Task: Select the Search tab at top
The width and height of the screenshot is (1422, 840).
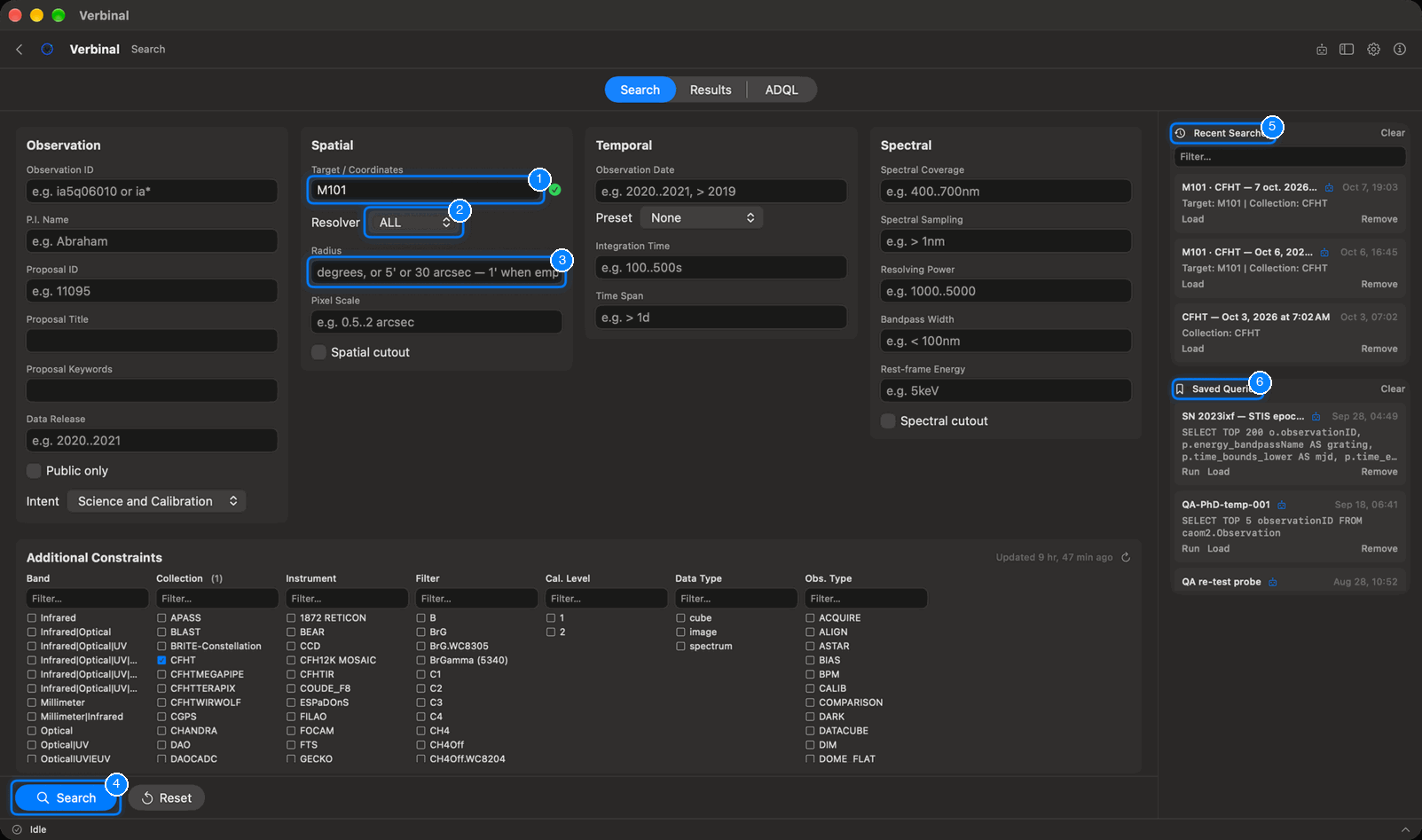Action: (640, 90)
